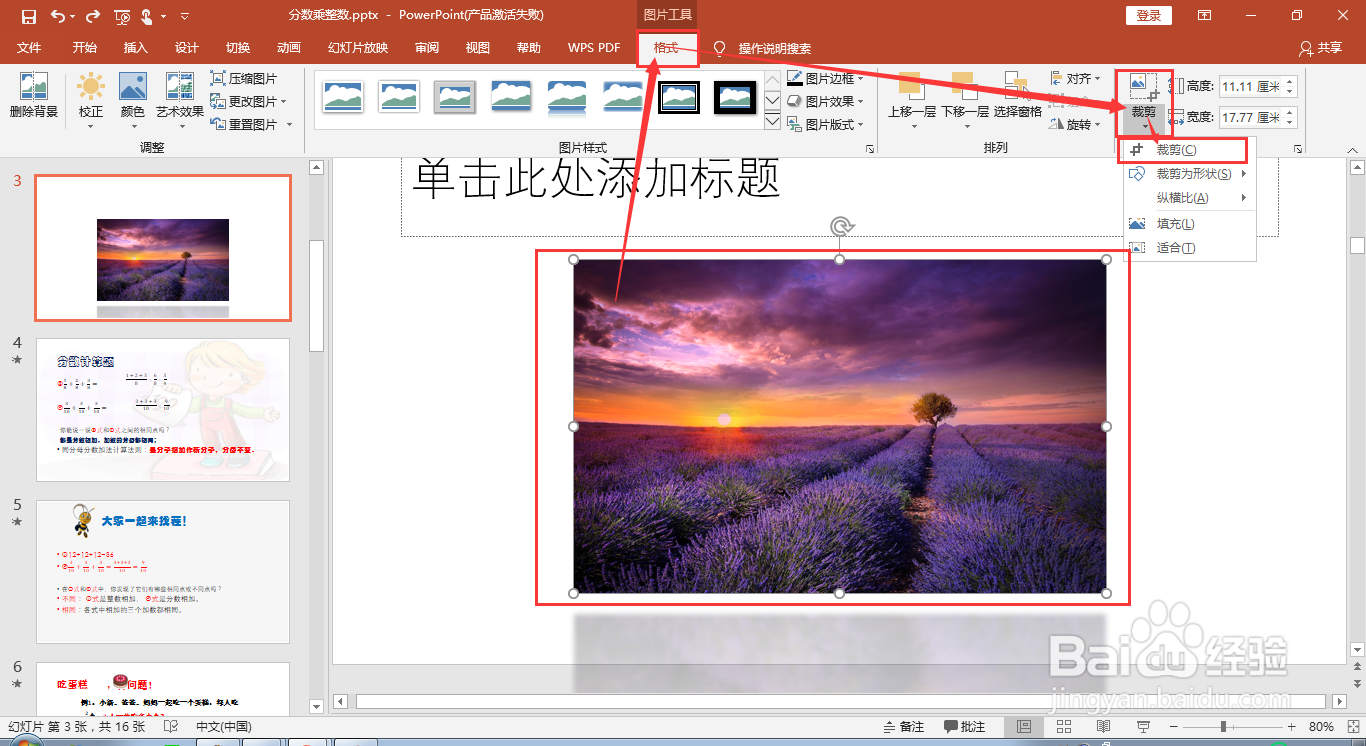
Task: Click the Save icon in quick access toolbar
Action: point(28,16)
